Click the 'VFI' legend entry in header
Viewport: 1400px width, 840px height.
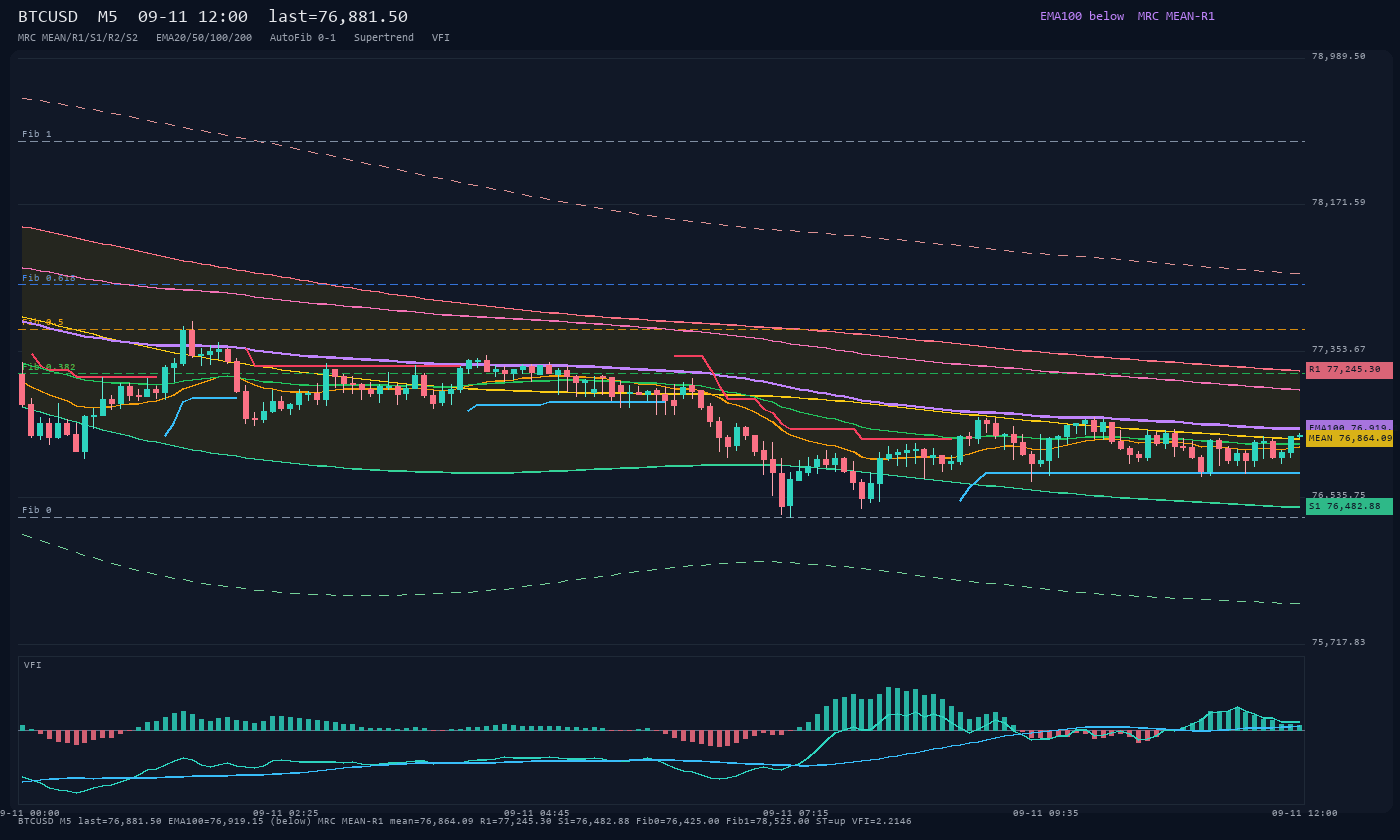pyautogui.click(x=441, y=37)
